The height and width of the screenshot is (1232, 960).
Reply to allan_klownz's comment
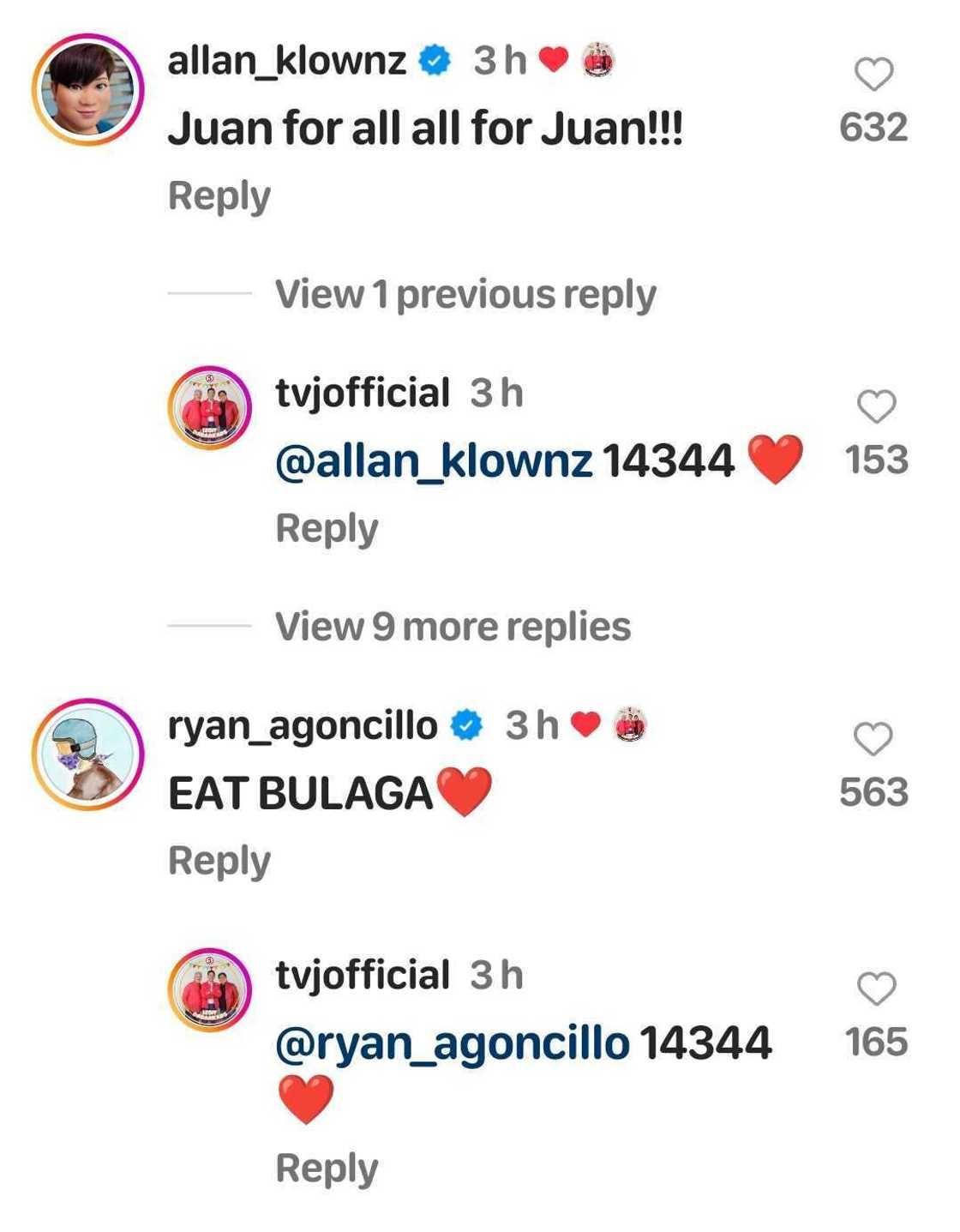[x=219, y=196]
